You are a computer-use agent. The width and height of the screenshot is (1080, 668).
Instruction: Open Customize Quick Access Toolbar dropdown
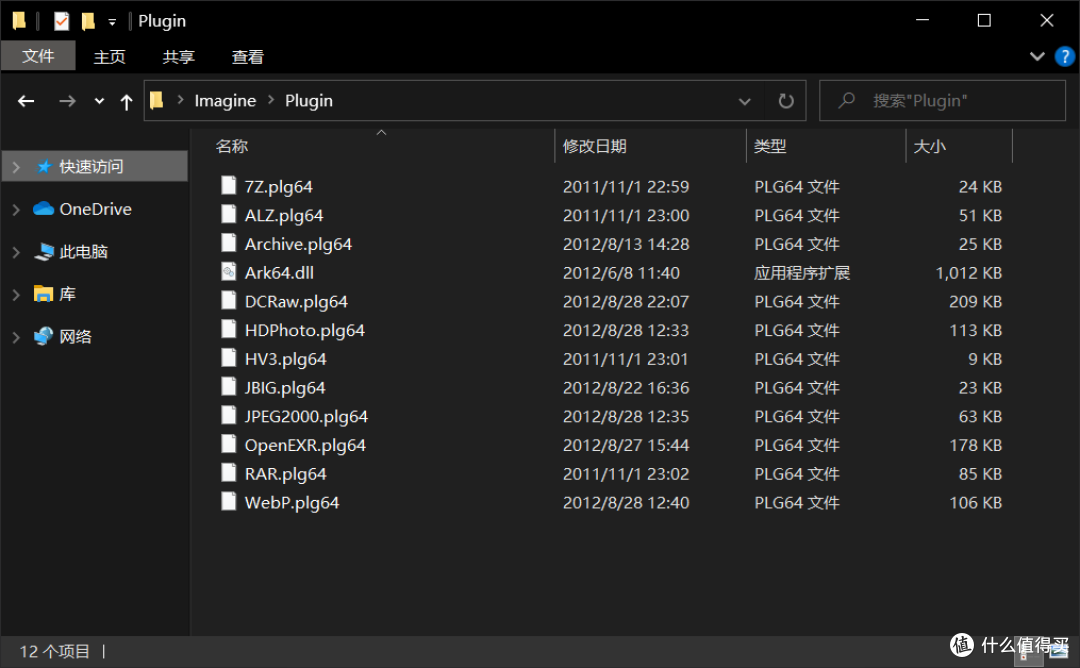tap(112, 23)
